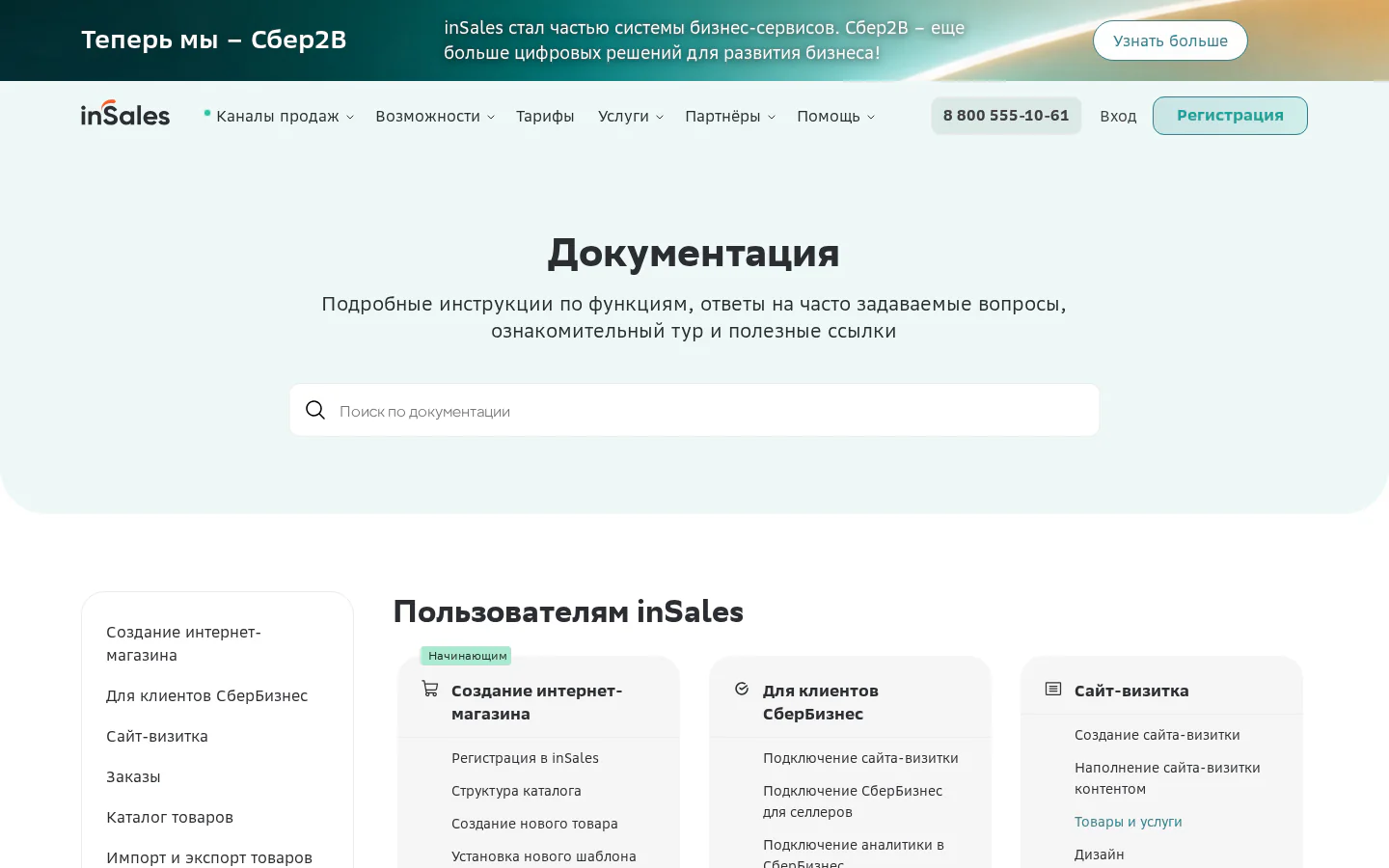Open Дизайн article link
Image resolution: width=1389 pixels, height=868 pixels.
coord(1100,854)
